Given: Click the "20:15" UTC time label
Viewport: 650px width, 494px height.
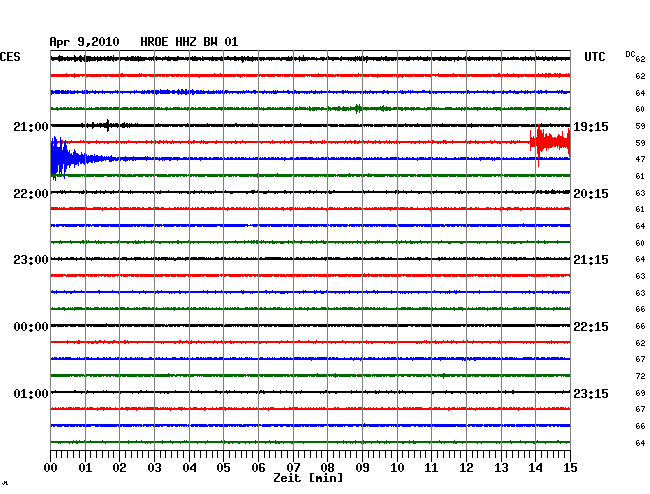Looking at the screenshot, I should [x=591, y=194].
